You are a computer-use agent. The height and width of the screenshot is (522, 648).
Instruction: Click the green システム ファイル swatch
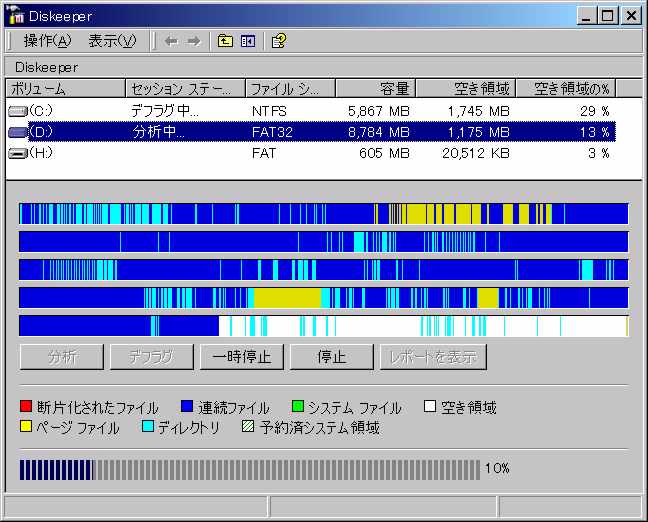(298, 406)
